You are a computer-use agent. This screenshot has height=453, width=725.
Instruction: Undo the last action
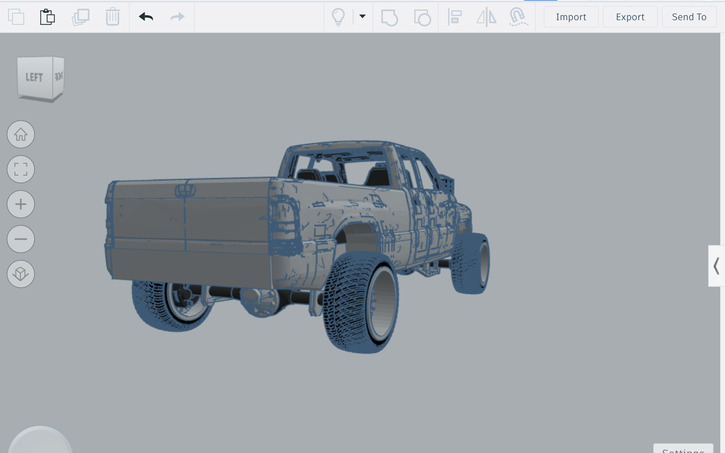(146, 17)
